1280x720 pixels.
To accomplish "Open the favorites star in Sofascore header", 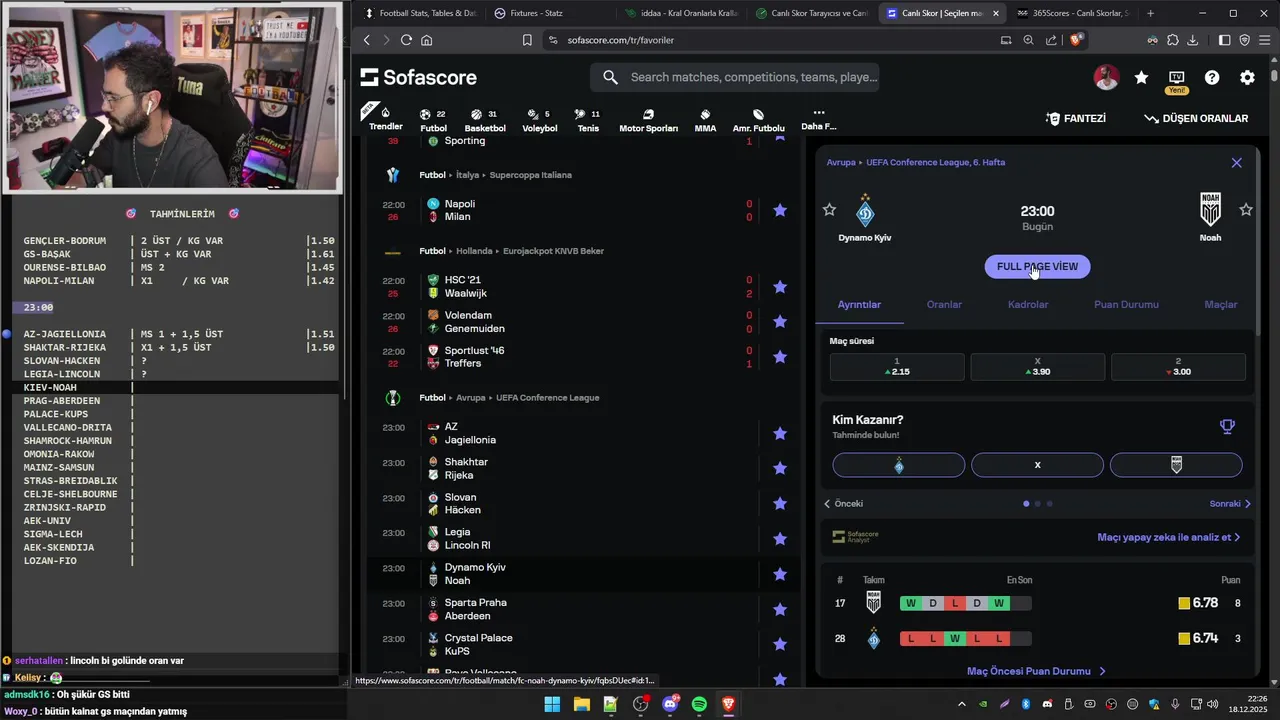I will tap(1141, 77).
